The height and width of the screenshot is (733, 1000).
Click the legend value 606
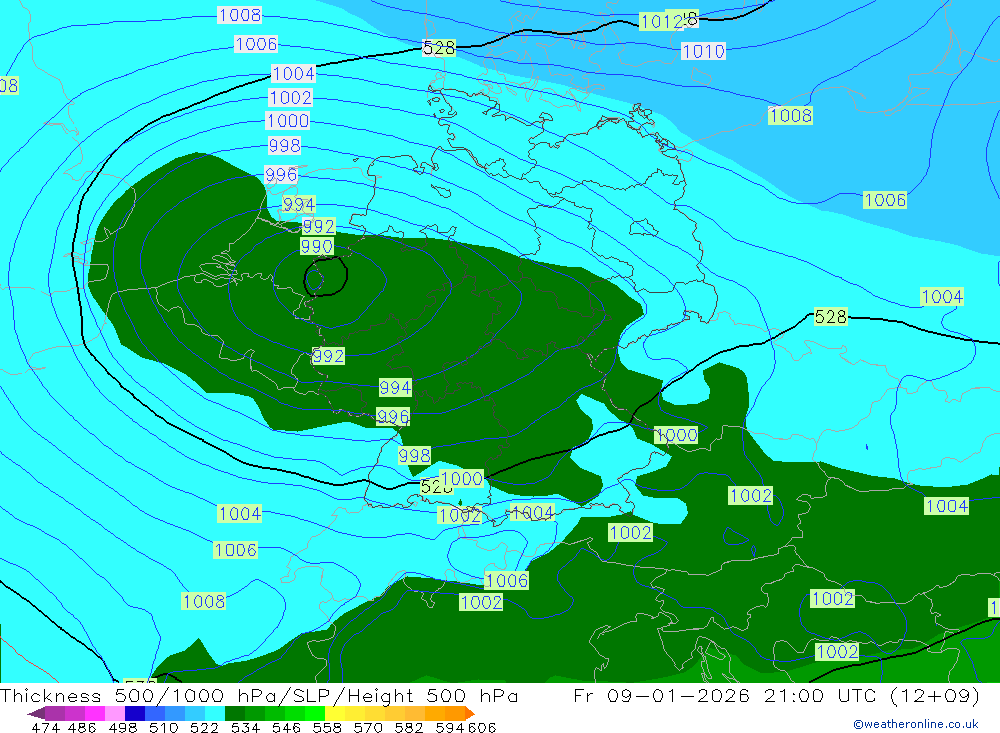482,727
